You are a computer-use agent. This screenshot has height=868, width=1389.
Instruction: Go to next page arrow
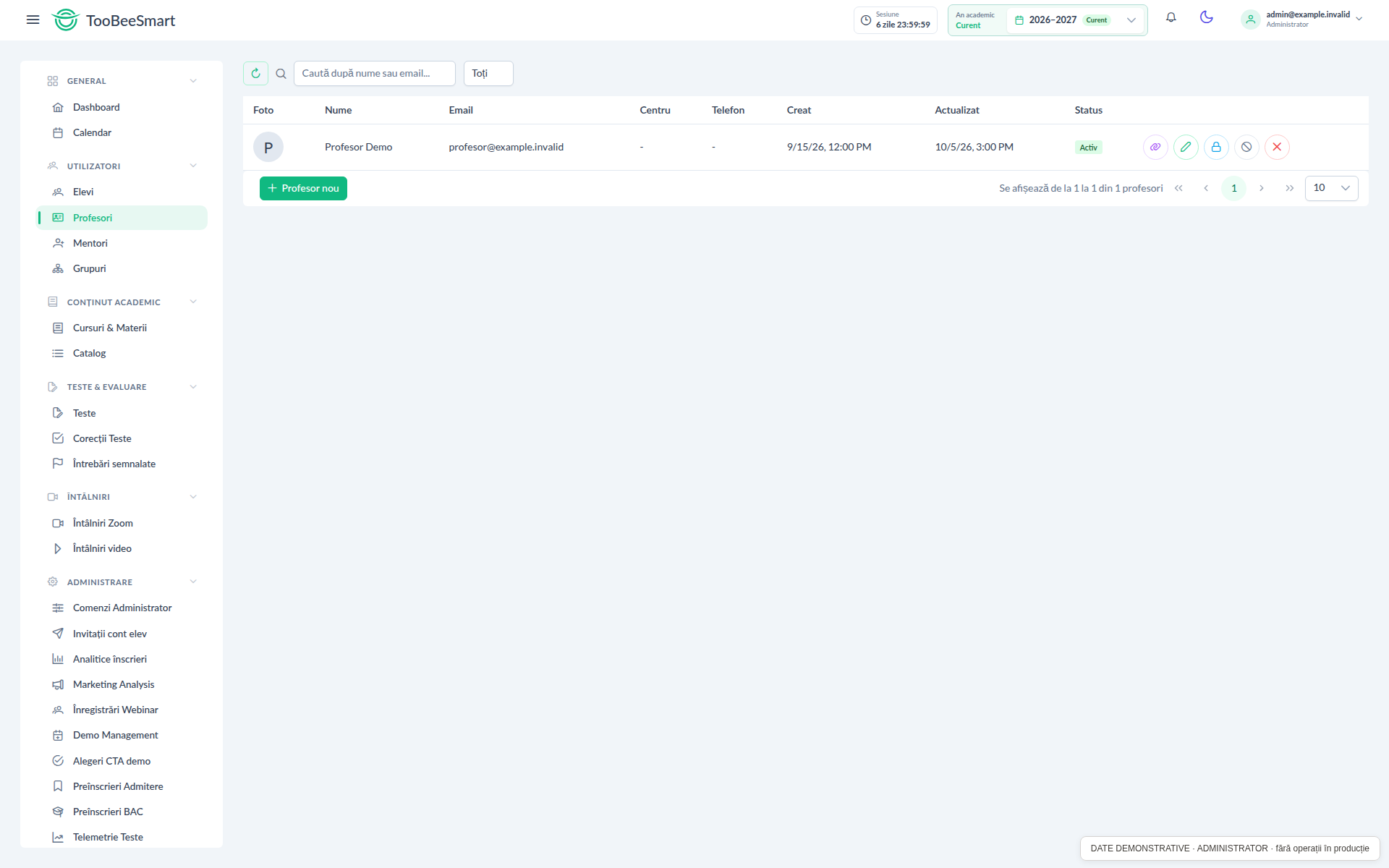pyautogui.click(x=1262, y=188)
